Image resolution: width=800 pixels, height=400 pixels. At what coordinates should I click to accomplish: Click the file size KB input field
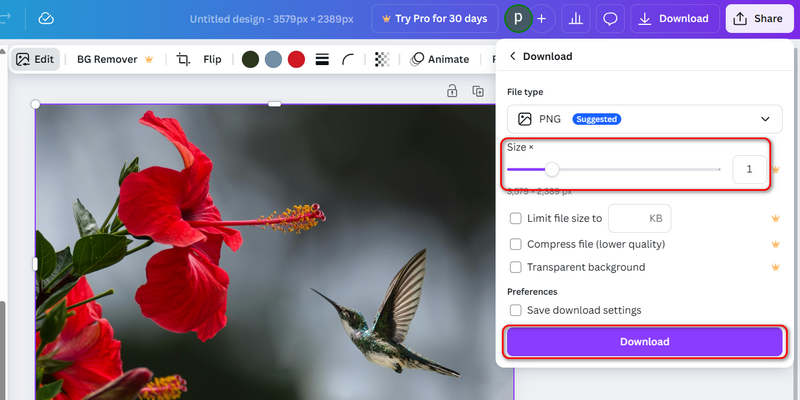[x=639, y=218]
